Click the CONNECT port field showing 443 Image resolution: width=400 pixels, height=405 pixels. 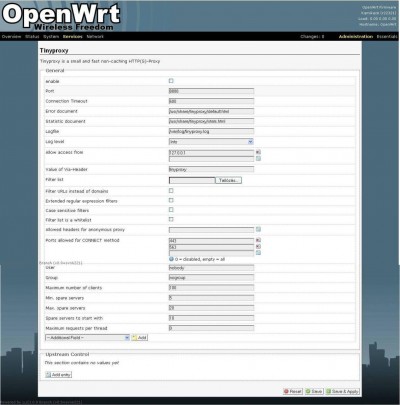pyautogui.click(x=211, y=240)
